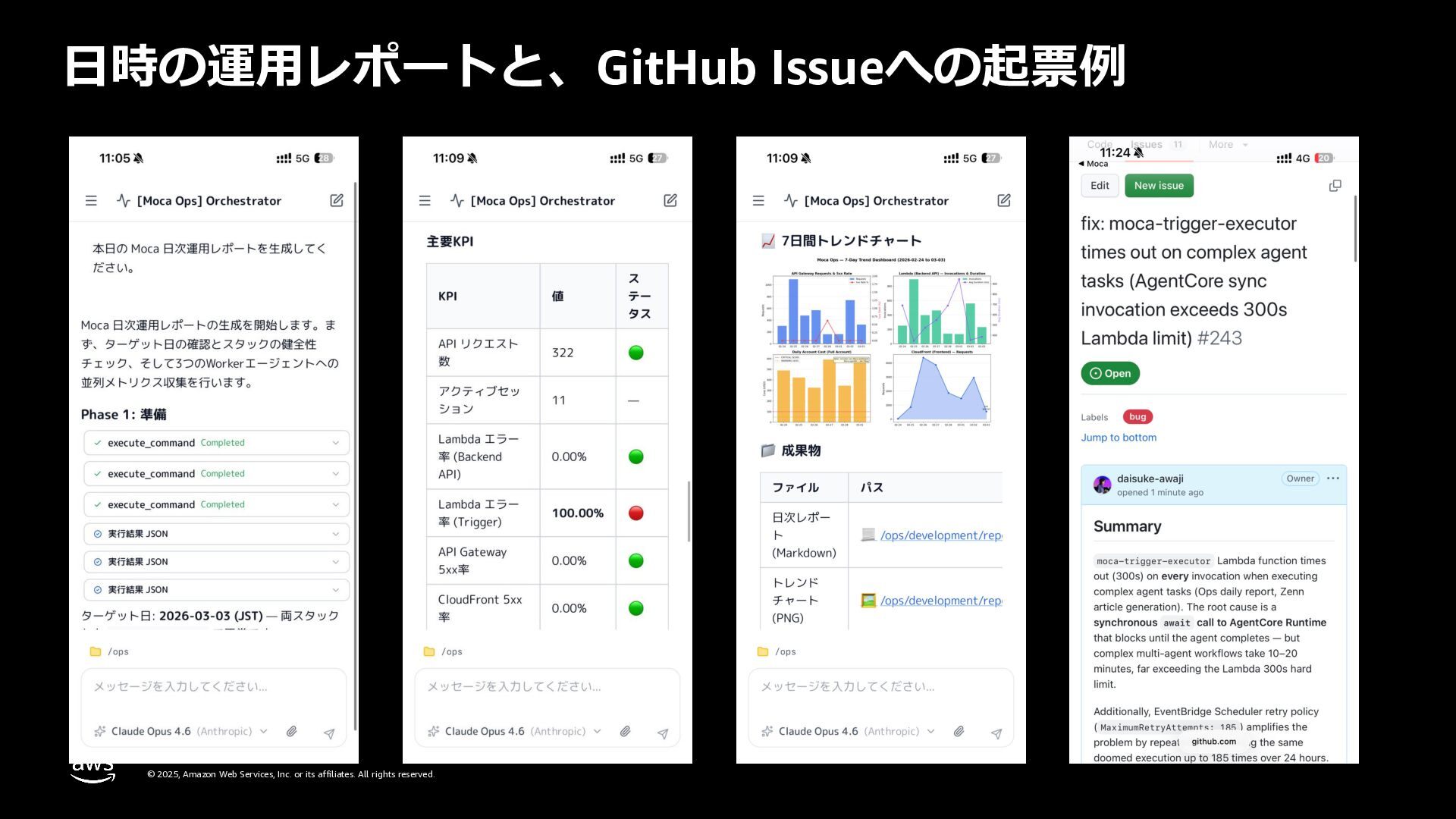Open three-dot menu on daisuke-awaji comment
Image resolution: width=1456 pixels, height=819 pixels.
coord(1333,479)
